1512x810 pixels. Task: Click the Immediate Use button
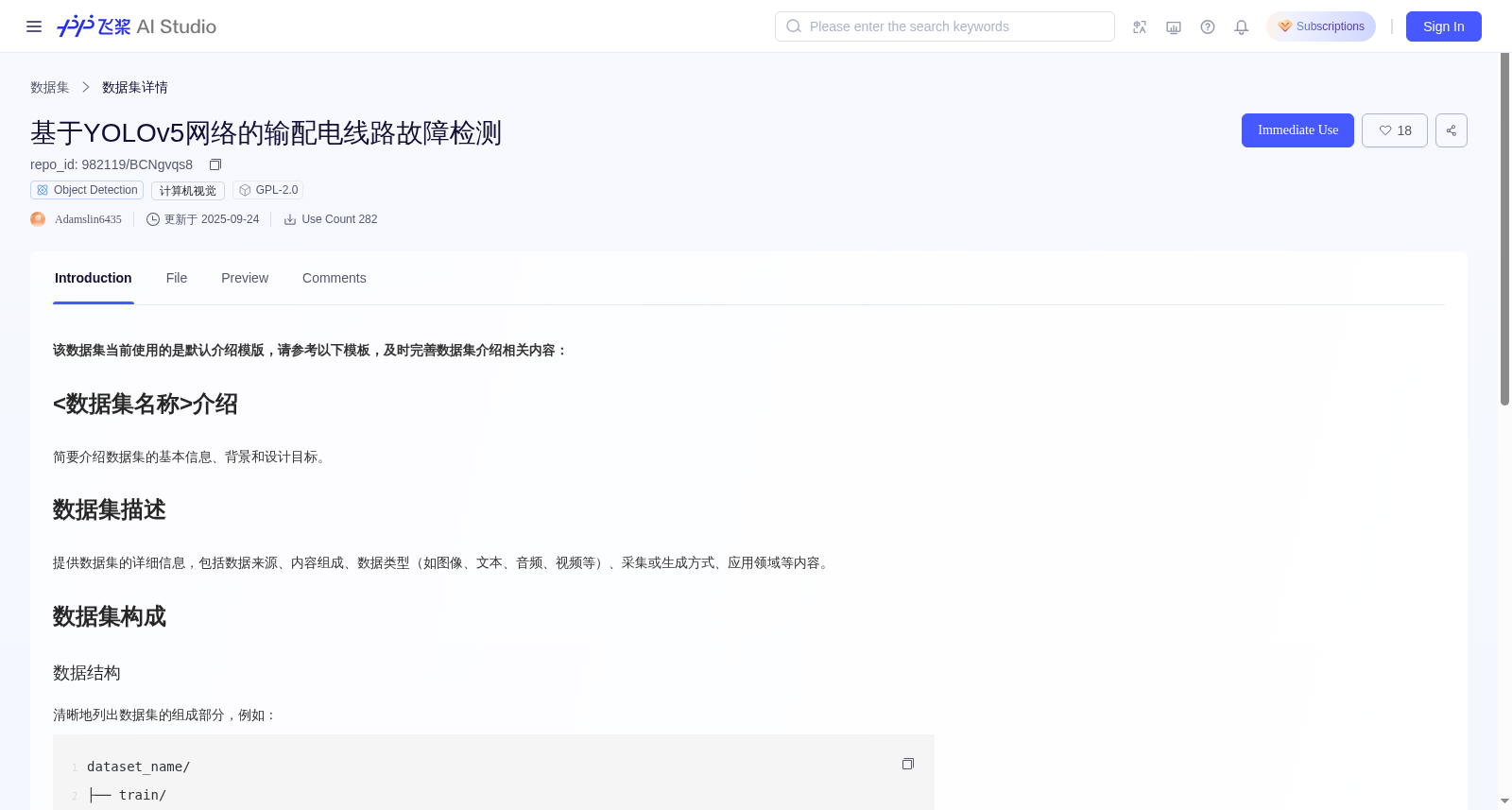tap(1297, 130)
